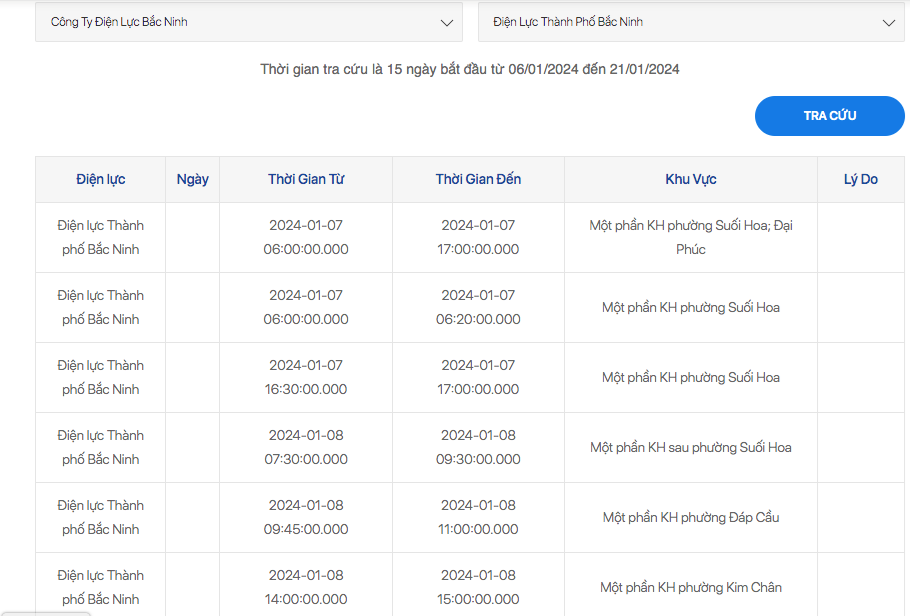This screenshot has width=910, height=616.
Task: Select the Điện lực column header
Action: (x=100, y=179)
